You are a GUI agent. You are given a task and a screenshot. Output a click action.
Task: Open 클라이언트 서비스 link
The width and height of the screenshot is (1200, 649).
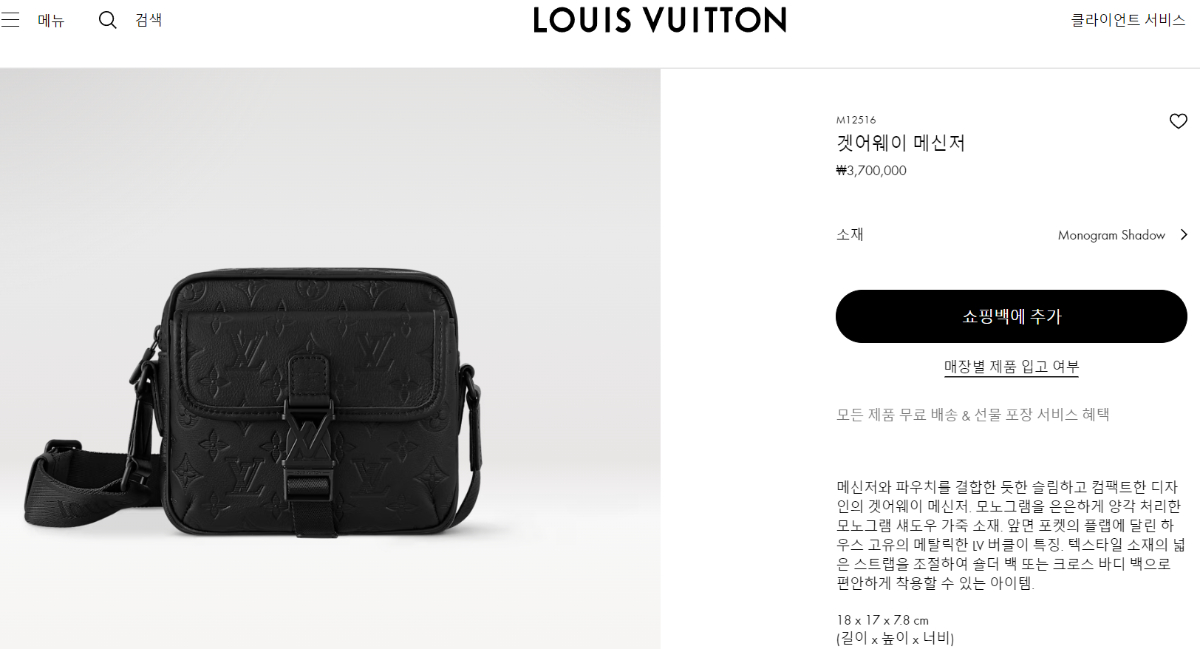click(x=1128, y=20)
